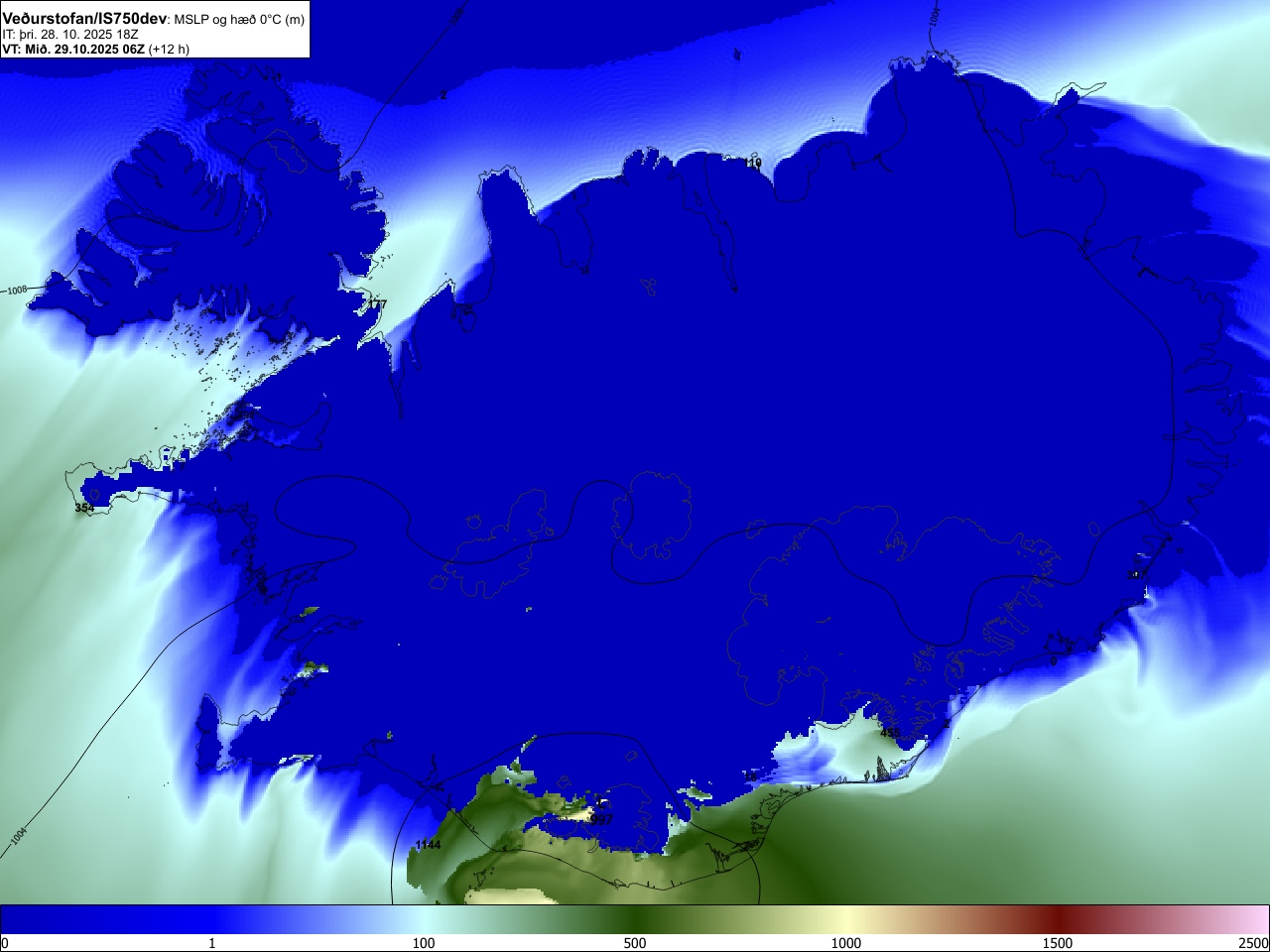The image size is (1270, 952).
Task: Select the 997 low pressure value
Action: pos(601,820)
